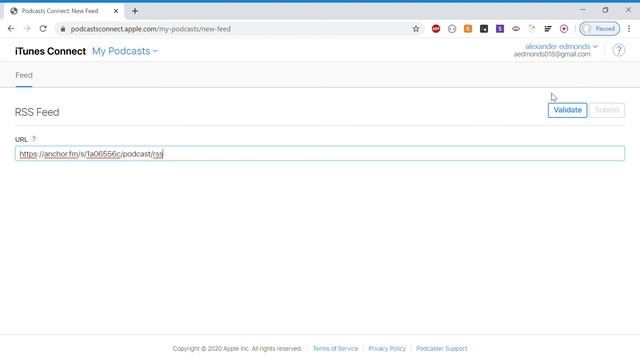This screenshot has height=360, width=640.
Task: Click the Validate button
Action: point(567,110)
